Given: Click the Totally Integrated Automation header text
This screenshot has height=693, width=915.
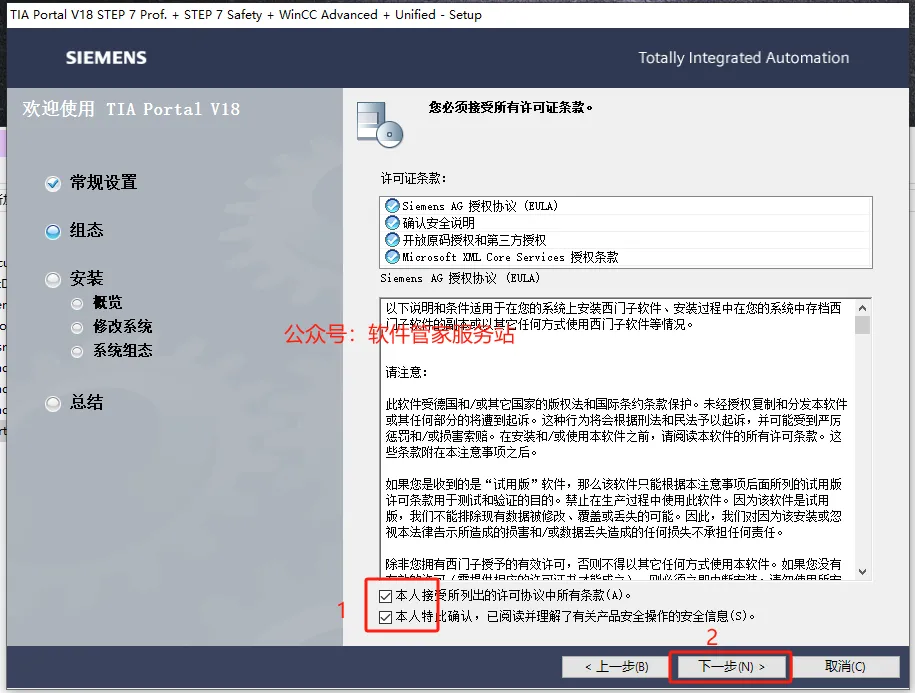Looking at the screenshot, I should coord(743,58).
